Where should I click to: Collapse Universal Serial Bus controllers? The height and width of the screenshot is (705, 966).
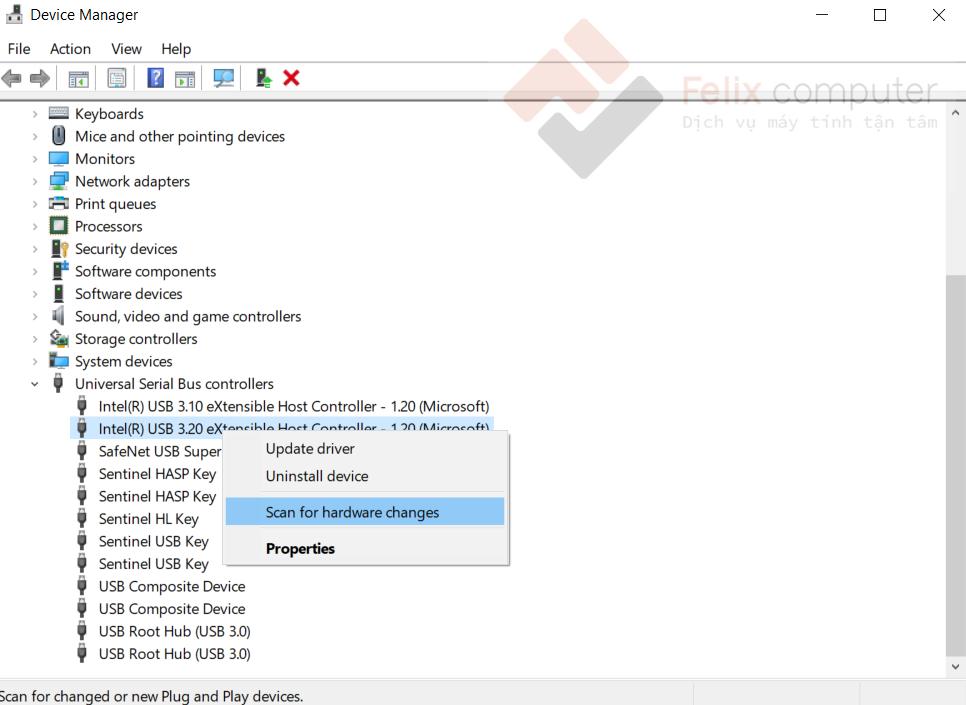tap(35, 384)
